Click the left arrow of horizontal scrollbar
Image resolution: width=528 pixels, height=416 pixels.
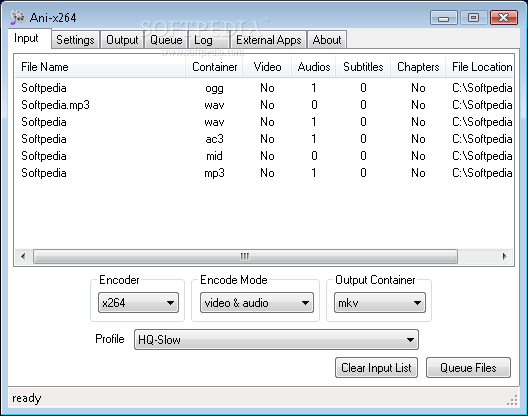tap(23, 256)
